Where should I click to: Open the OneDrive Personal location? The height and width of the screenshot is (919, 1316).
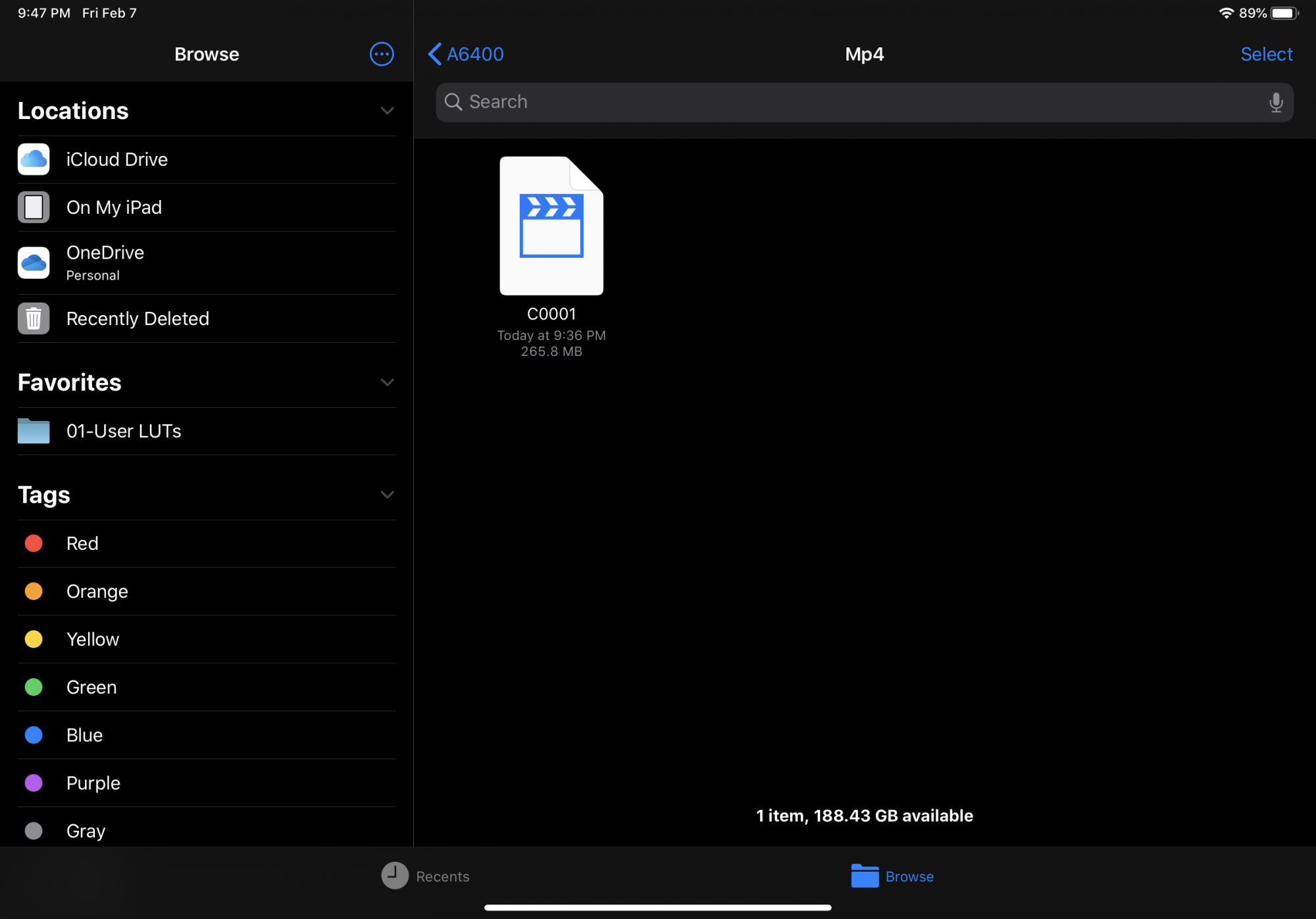[x=105, y=262]
